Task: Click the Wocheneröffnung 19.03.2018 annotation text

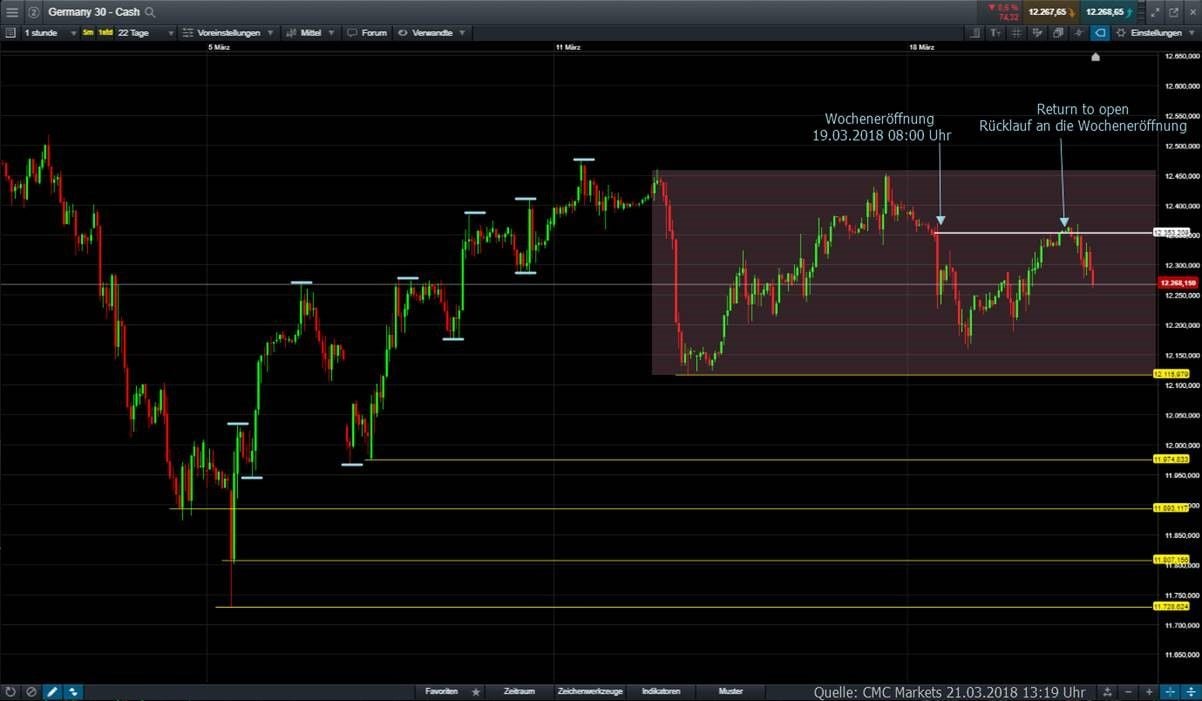Action: click(x=880, y=126)
